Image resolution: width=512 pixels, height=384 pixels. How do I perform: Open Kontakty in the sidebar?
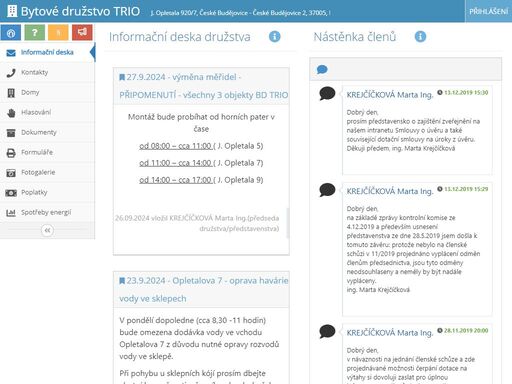tap(47, 72)
